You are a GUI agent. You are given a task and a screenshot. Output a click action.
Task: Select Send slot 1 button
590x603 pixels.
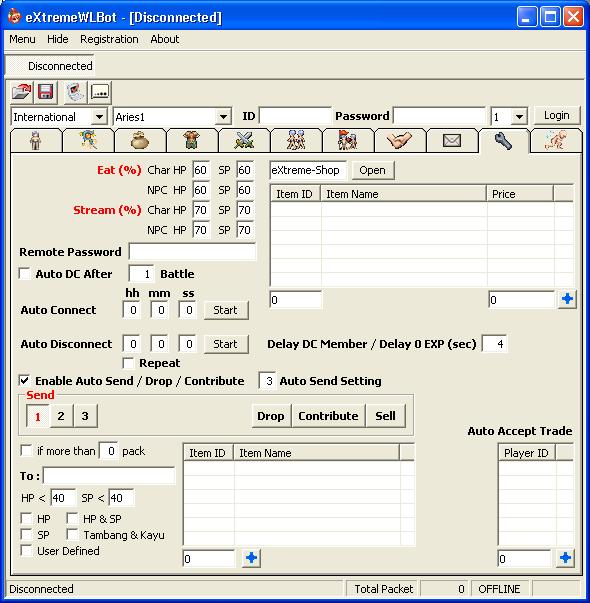pos(38,416)
